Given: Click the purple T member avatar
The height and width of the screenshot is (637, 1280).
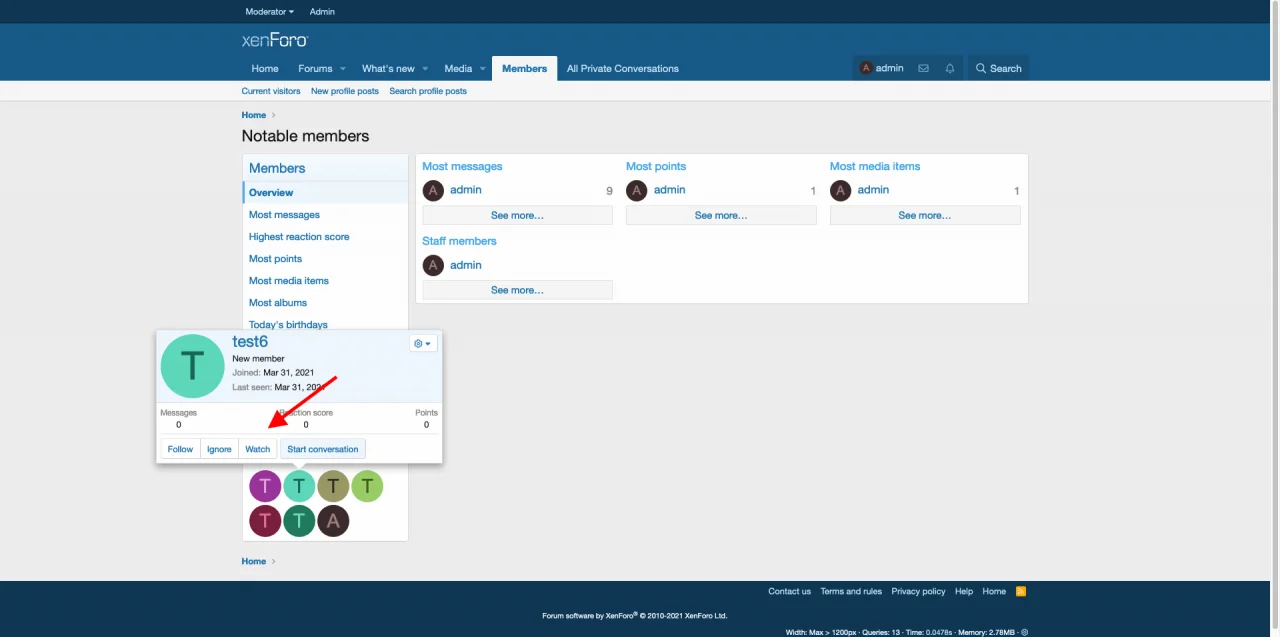Looking at the screenshot, I should click(265, 487).
